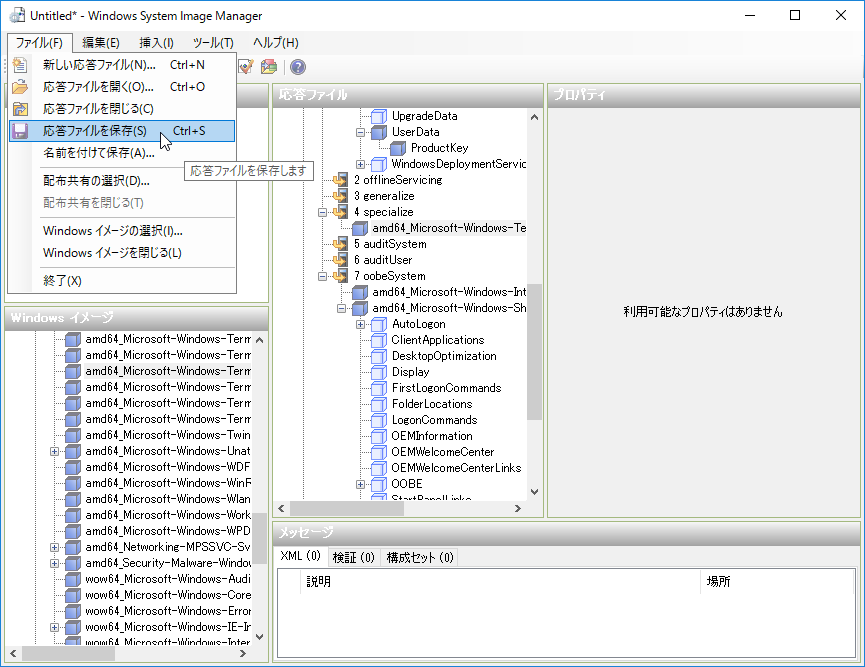Expand the WindowsDeploymentServices node

[x=360, y=164]
